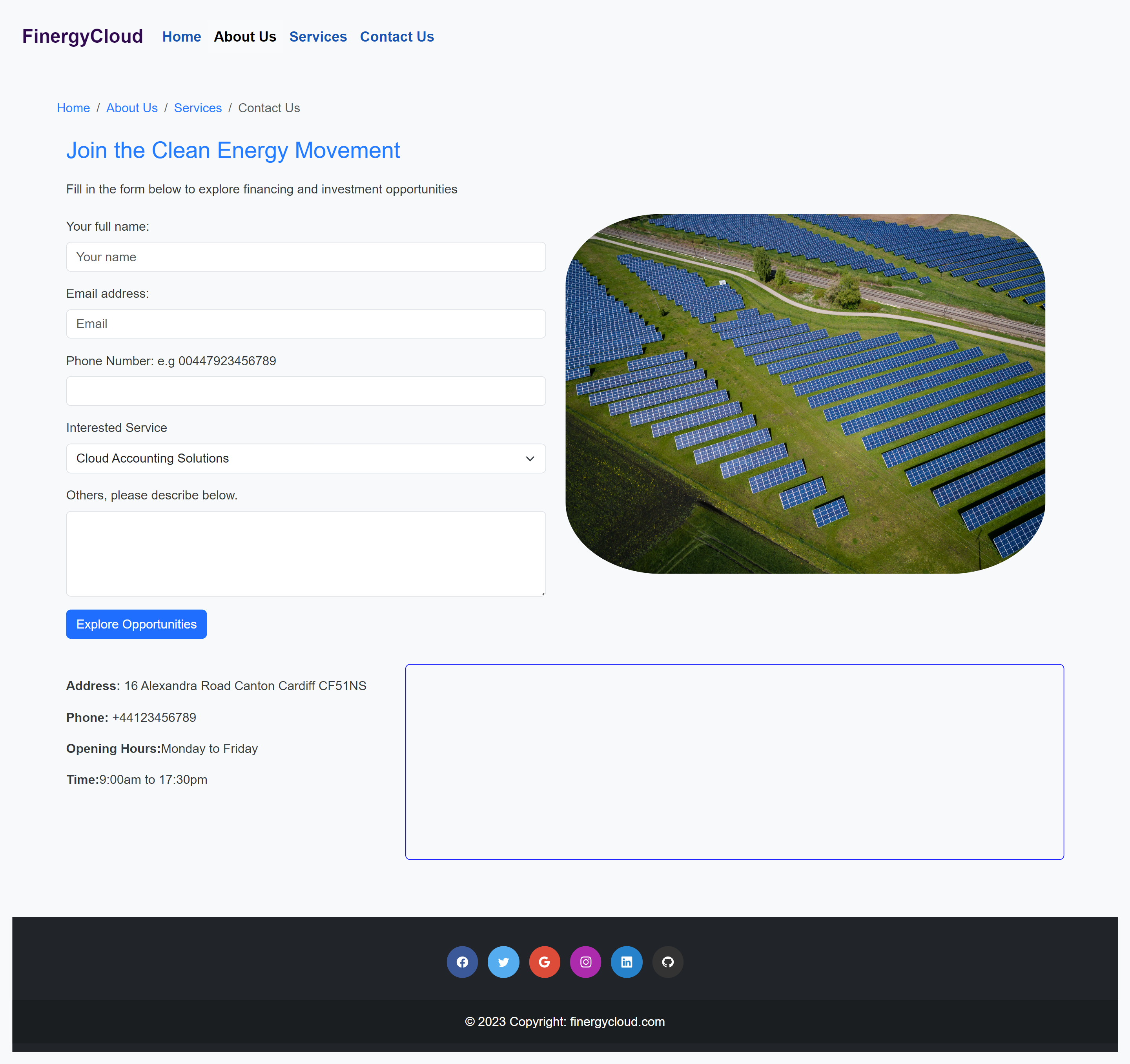Click the LinkedIn footer icon

click(626, 962)
